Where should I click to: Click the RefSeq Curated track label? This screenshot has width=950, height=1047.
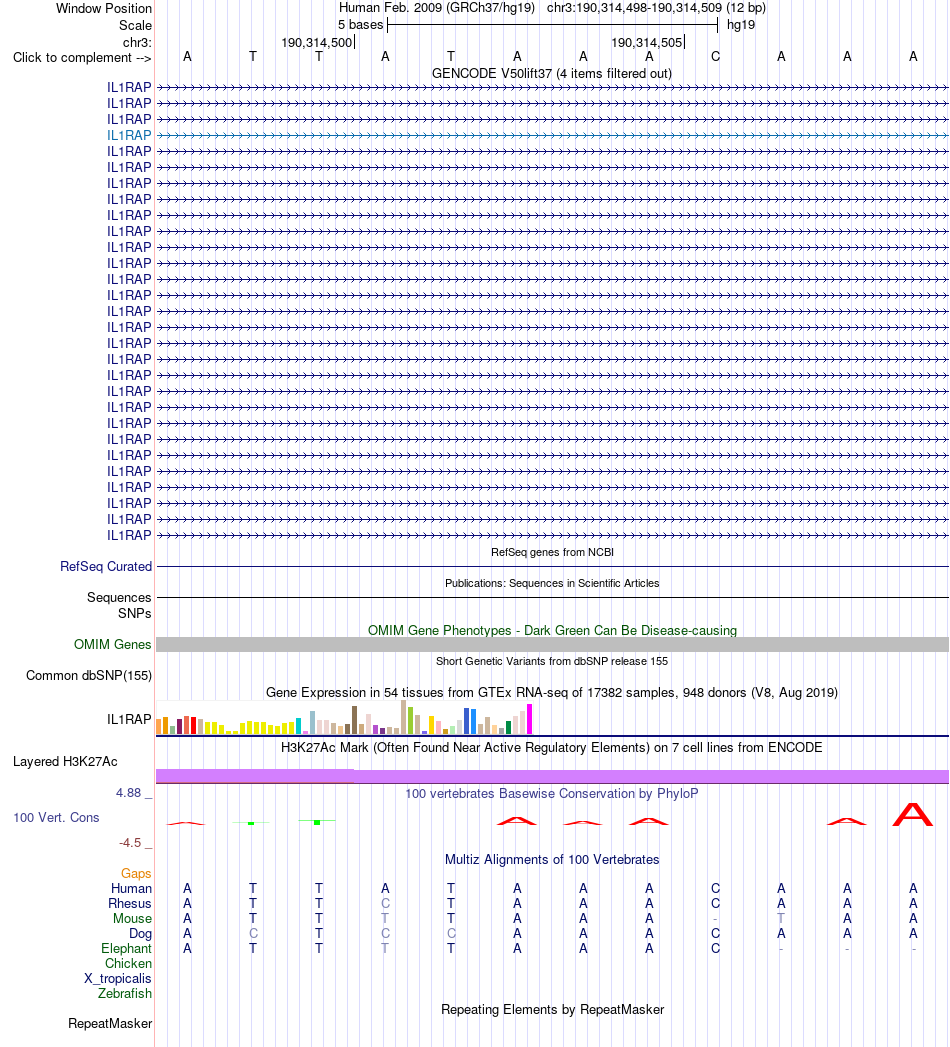(105, 566)
